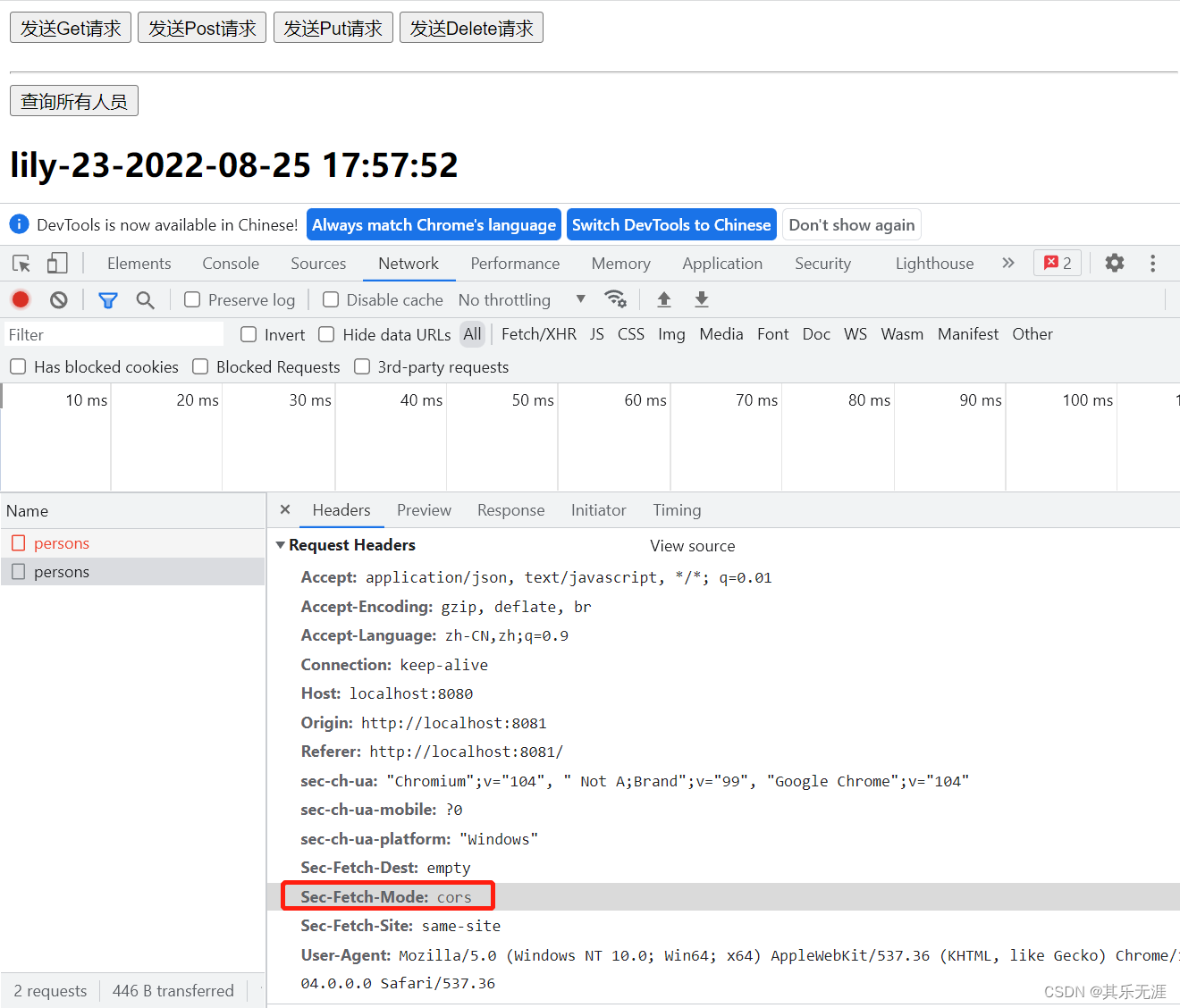The width and height of the screenshot is (1180, 1008).
Task: Select the Headers detail tab
Action: [341, 510]
